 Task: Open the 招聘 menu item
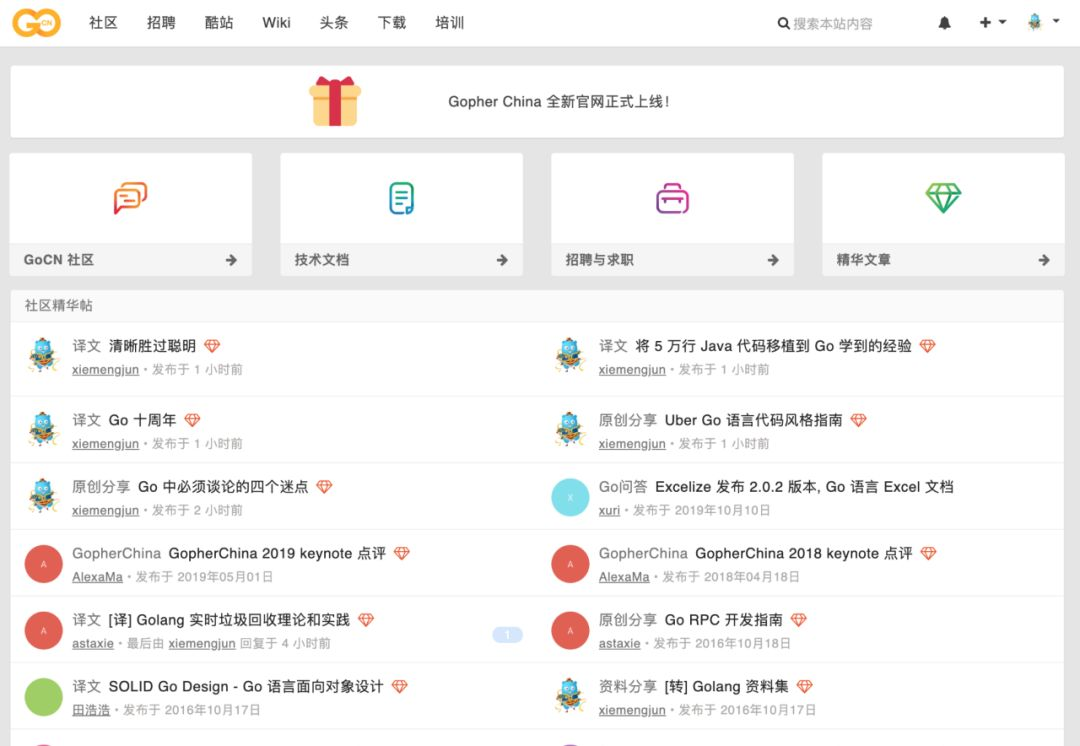[x=161, y=23]
